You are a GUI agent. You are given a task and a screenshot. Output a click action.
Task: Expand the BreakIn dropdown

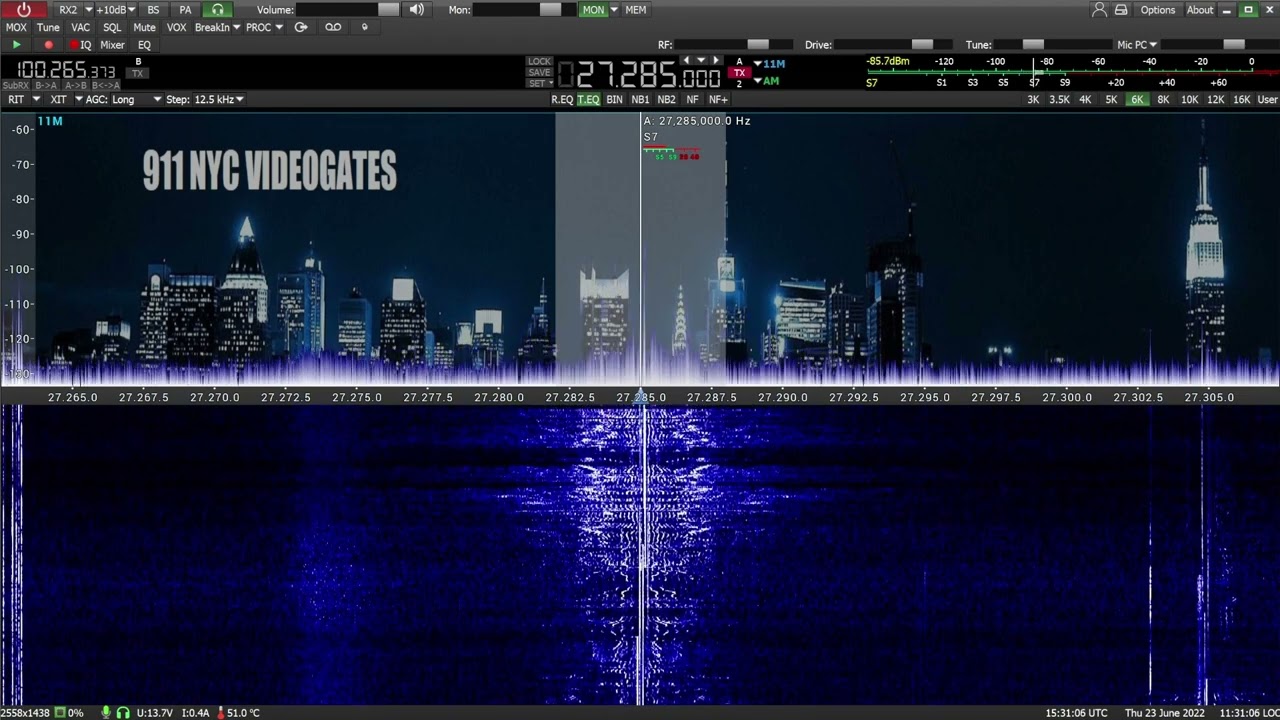pyautogui.click(x=236, y=27)
